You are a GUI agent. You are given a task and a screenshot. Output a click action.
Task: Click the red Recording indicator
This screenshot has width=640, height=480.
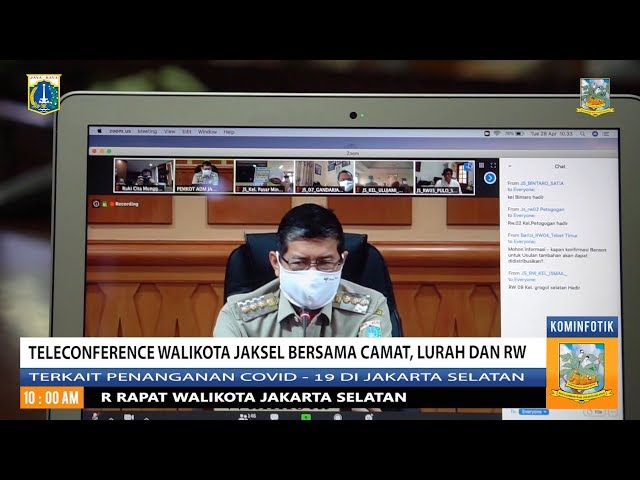point(124,204)
